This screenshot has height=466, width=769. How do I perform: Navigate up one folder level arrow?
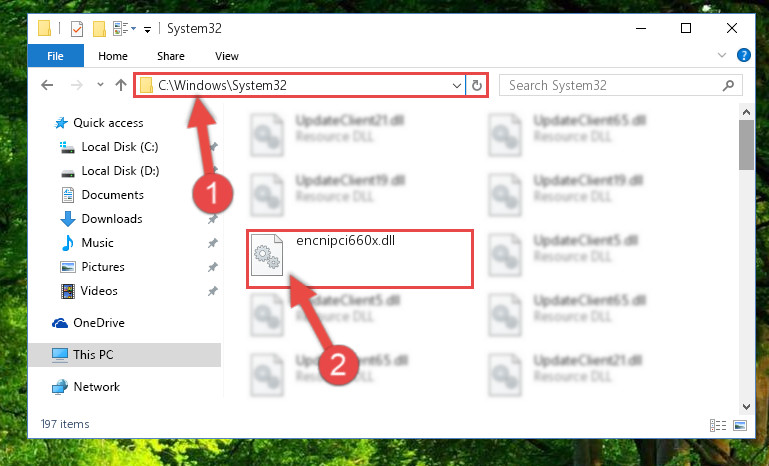click(121, 85)
